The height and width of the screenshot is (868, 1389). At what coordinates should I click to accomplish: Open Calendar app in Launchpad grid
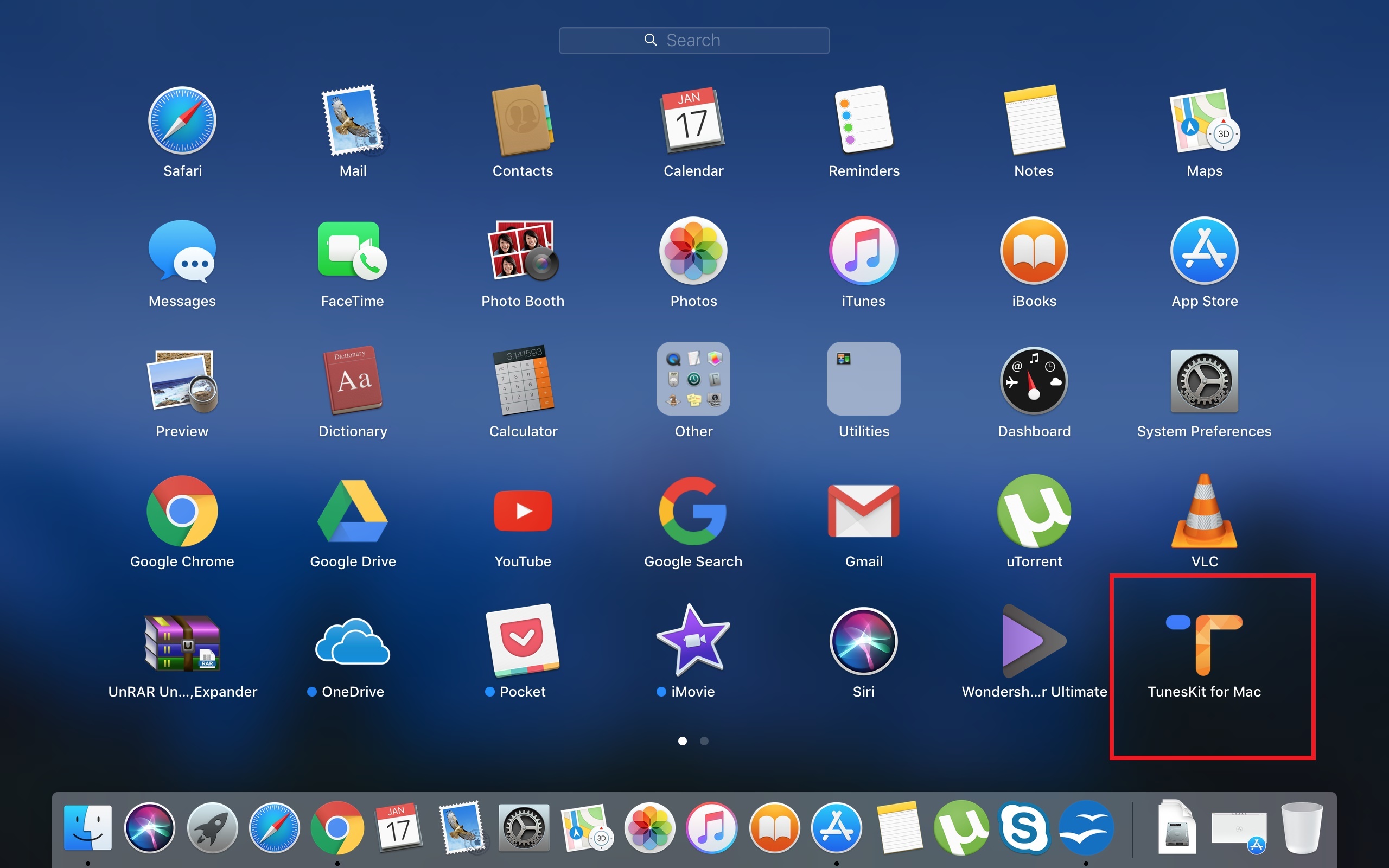pyautogui.click(x=693, y=120)
